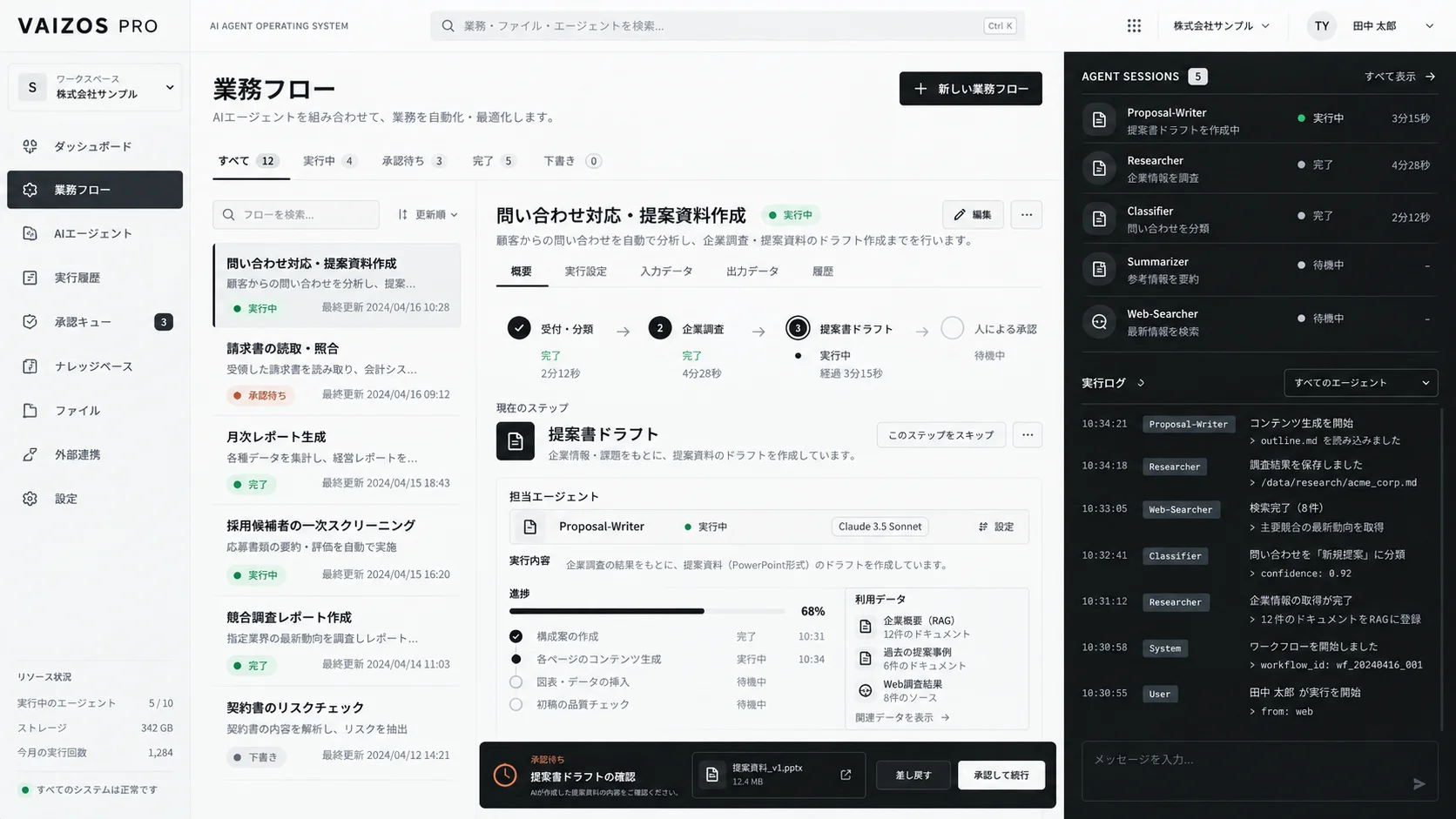
Task: Open the 出力データ tab
Action: [752, 272]
